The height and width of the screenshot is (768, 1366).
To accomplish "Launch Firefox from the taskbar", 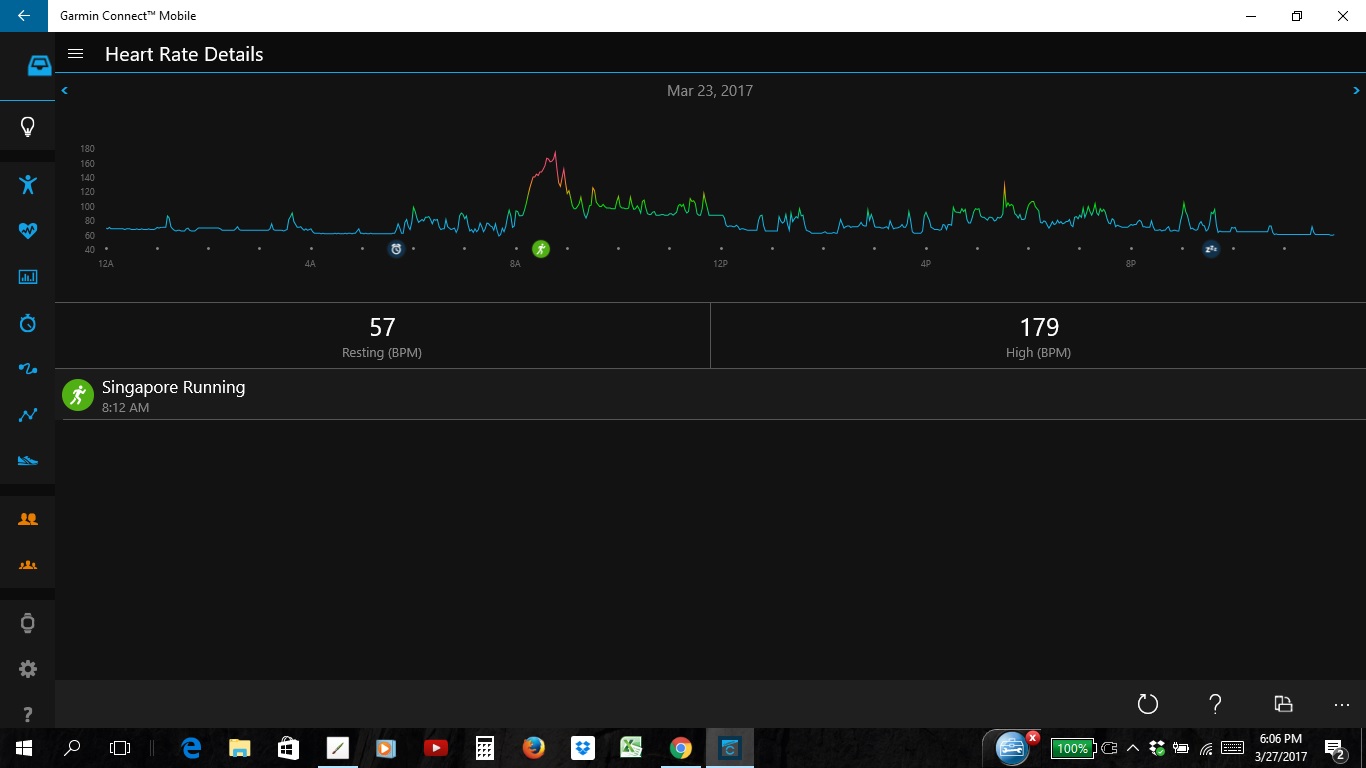I will 533,748.
